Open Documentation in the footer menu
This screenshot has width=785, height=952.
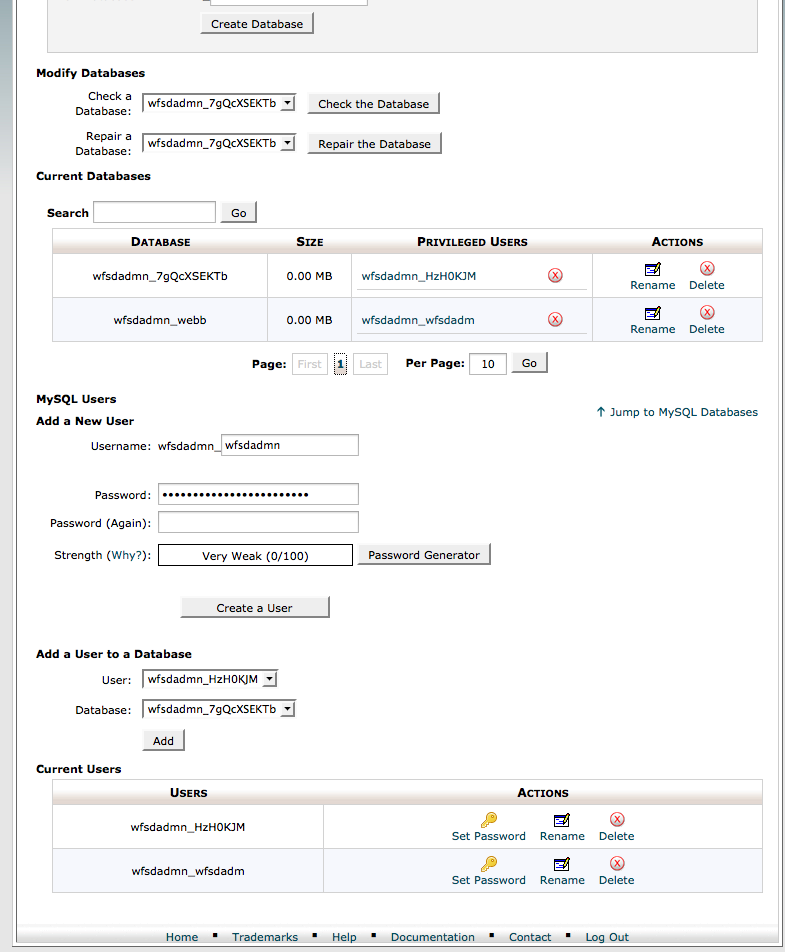tap(432, 937)
